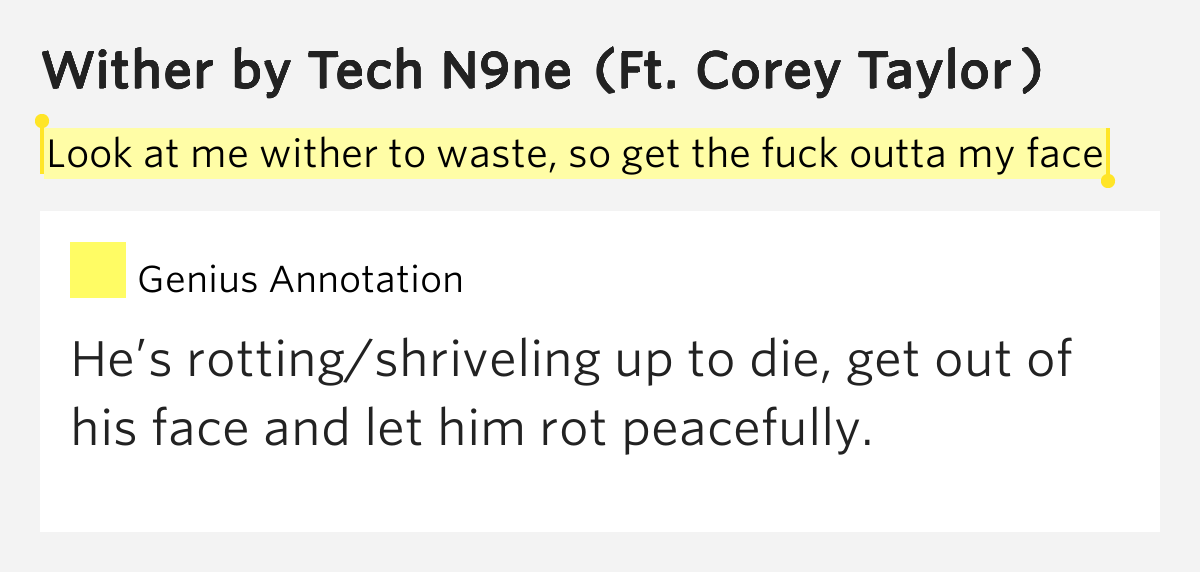Image resolution: width=1200 pixels, height=572 pixels.
Task: Click the highlight start handle dot
Action: pos(42,121)
